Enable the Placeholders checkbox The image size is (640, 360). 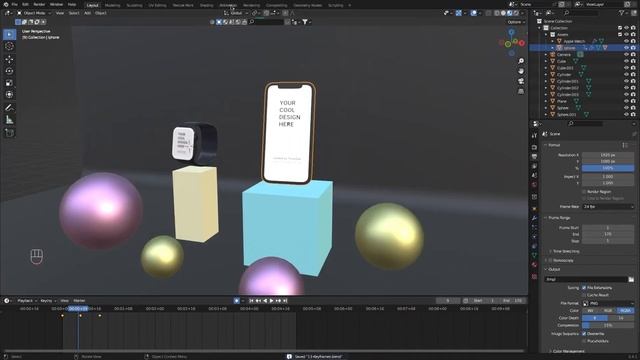[584, 341]
